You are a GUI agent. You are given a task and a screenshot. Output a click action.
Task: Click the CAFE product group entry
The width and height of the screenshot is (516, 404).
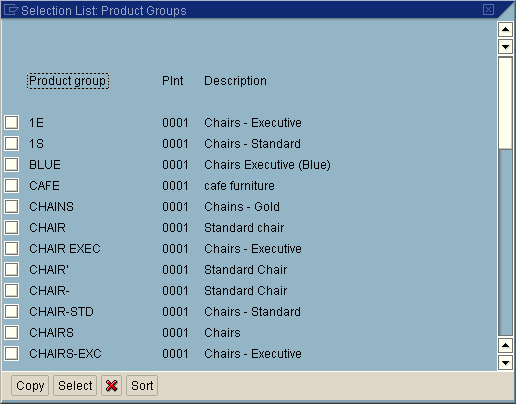pyautogui.click(x=44, y=186)
